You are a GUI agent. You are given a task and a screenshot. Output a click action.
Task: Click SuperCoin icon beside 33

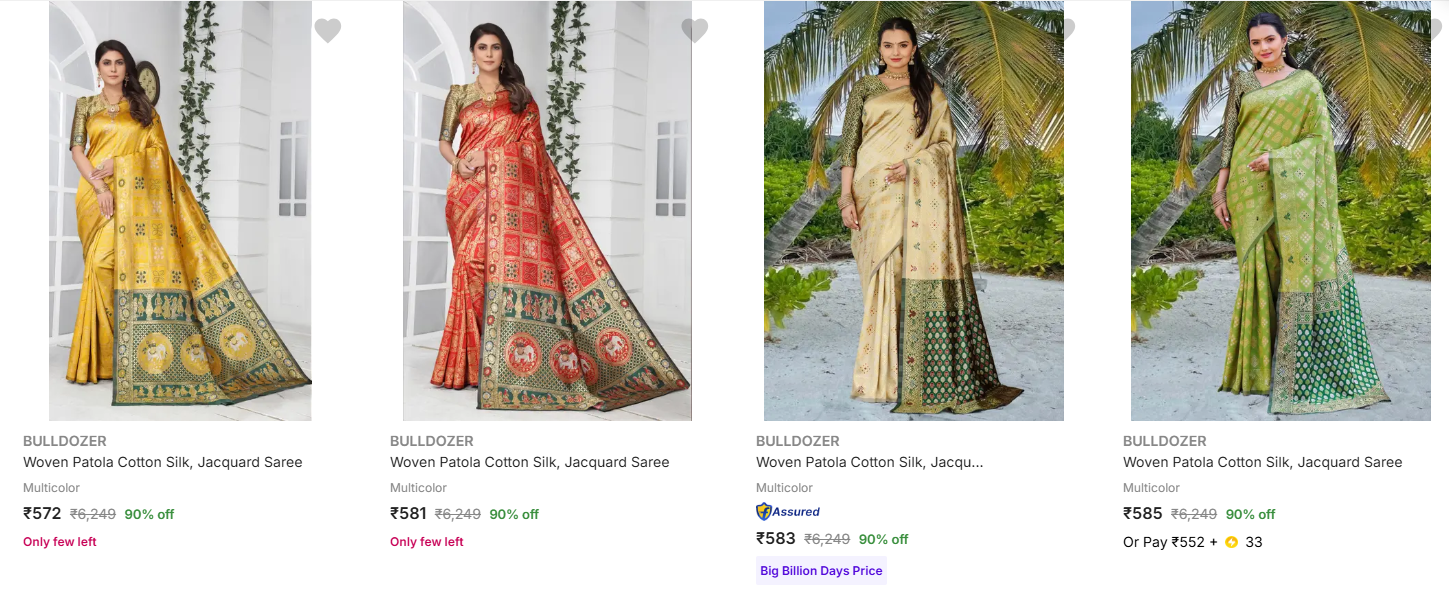[1231, 543]
